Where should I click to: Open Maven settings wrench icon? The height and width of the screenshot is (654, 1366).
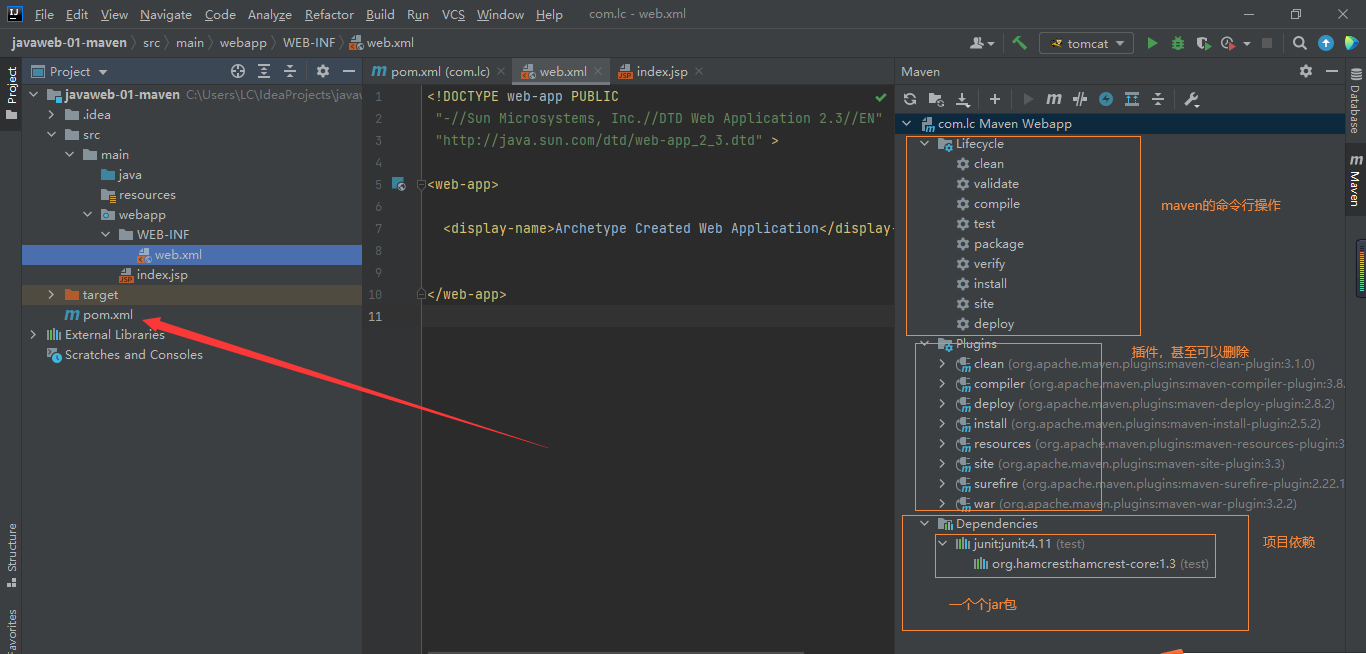point(1191,99)
